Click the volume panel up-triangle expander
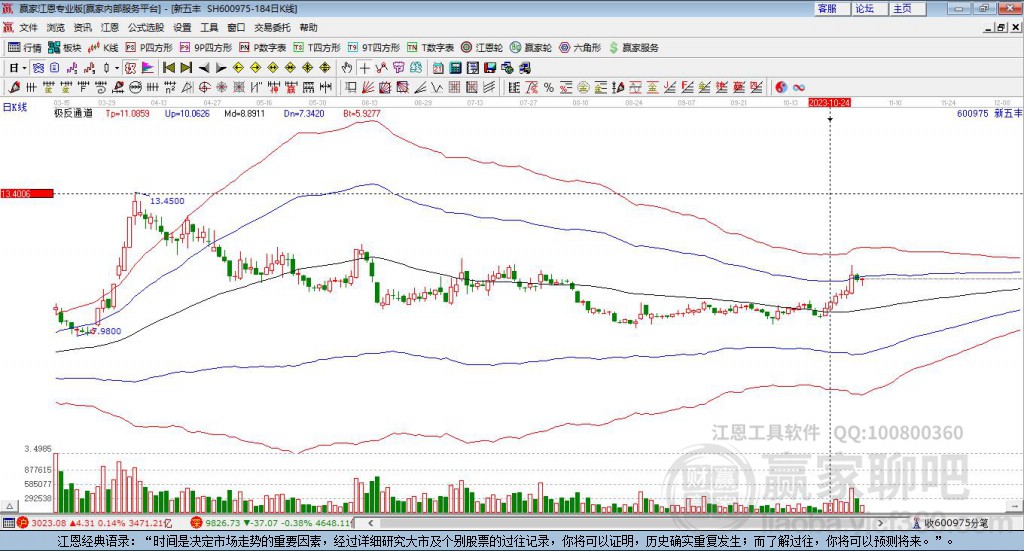 point(9,506)
